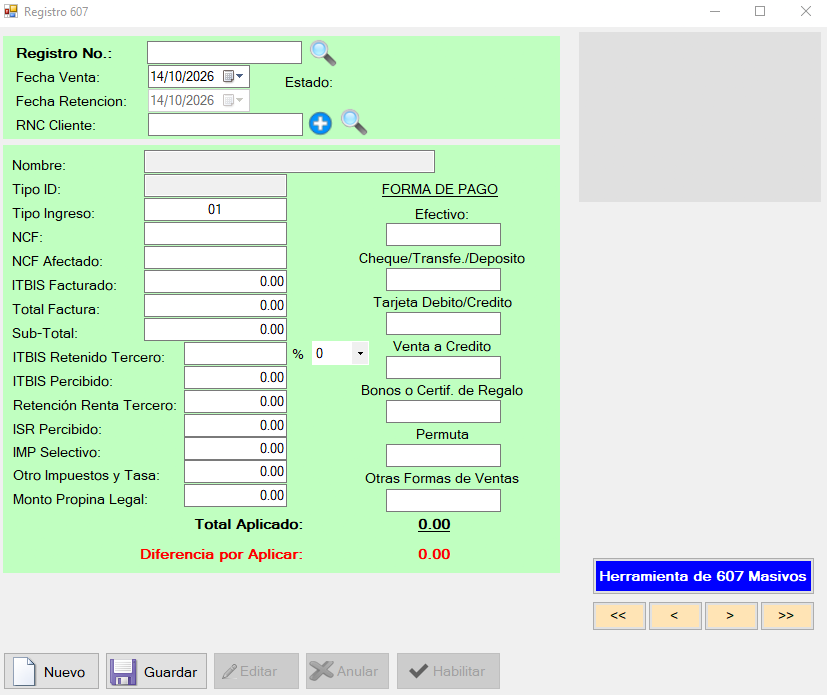Focus the Permuta payment field
827x695 pixels.
[x=443, y=456]
